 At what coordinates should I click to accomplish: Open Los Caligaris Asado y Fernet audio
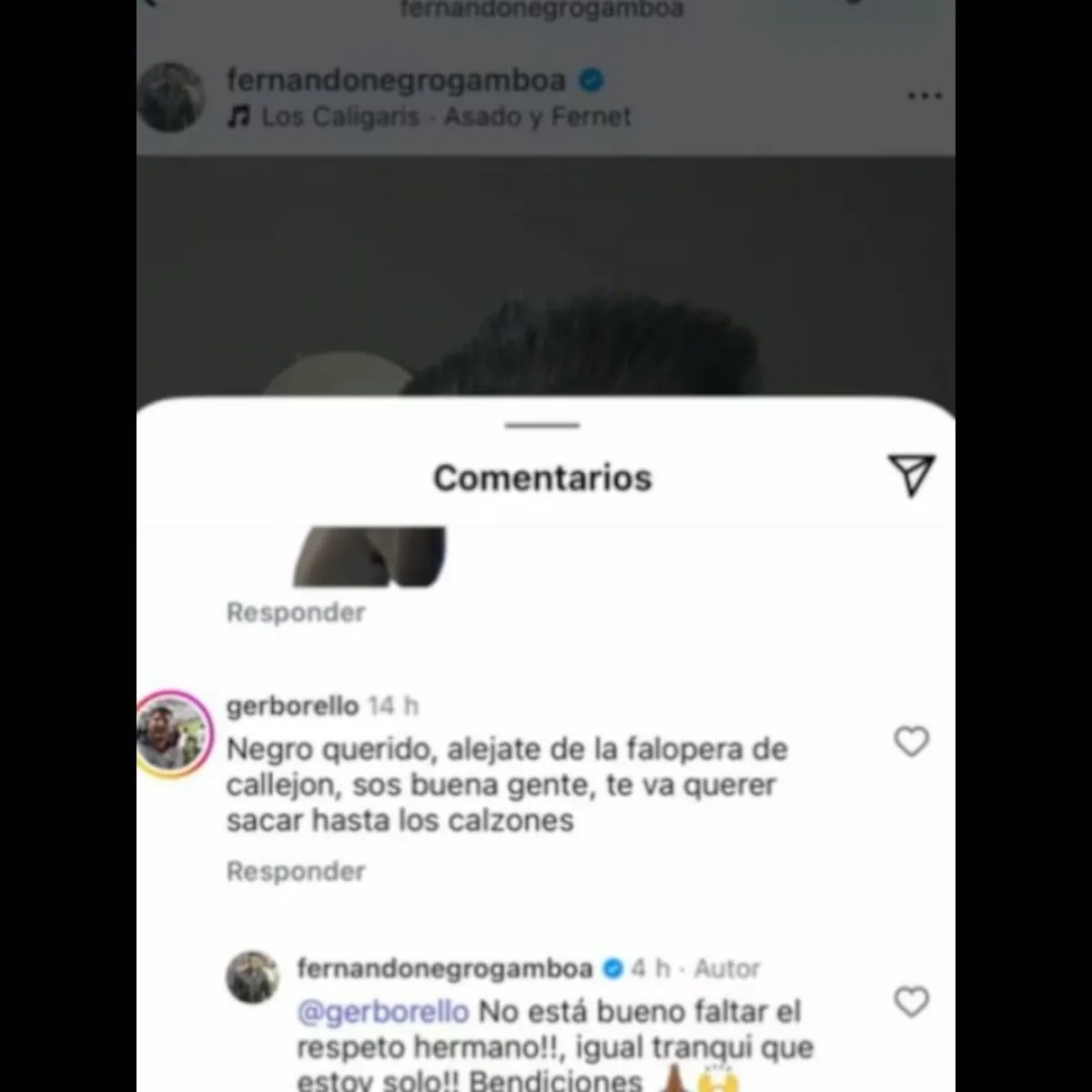tap(446, 116)
